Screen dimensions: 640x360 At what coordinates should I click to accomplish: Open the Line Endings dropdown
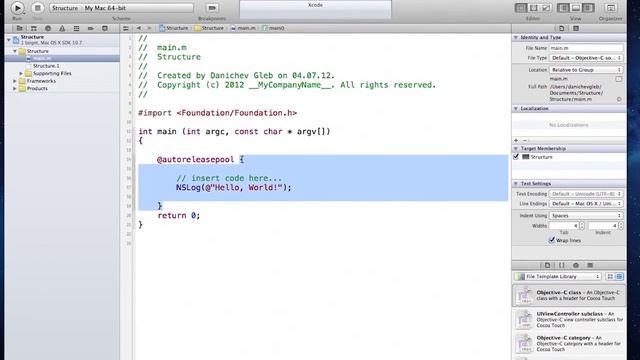pos(586,203)
